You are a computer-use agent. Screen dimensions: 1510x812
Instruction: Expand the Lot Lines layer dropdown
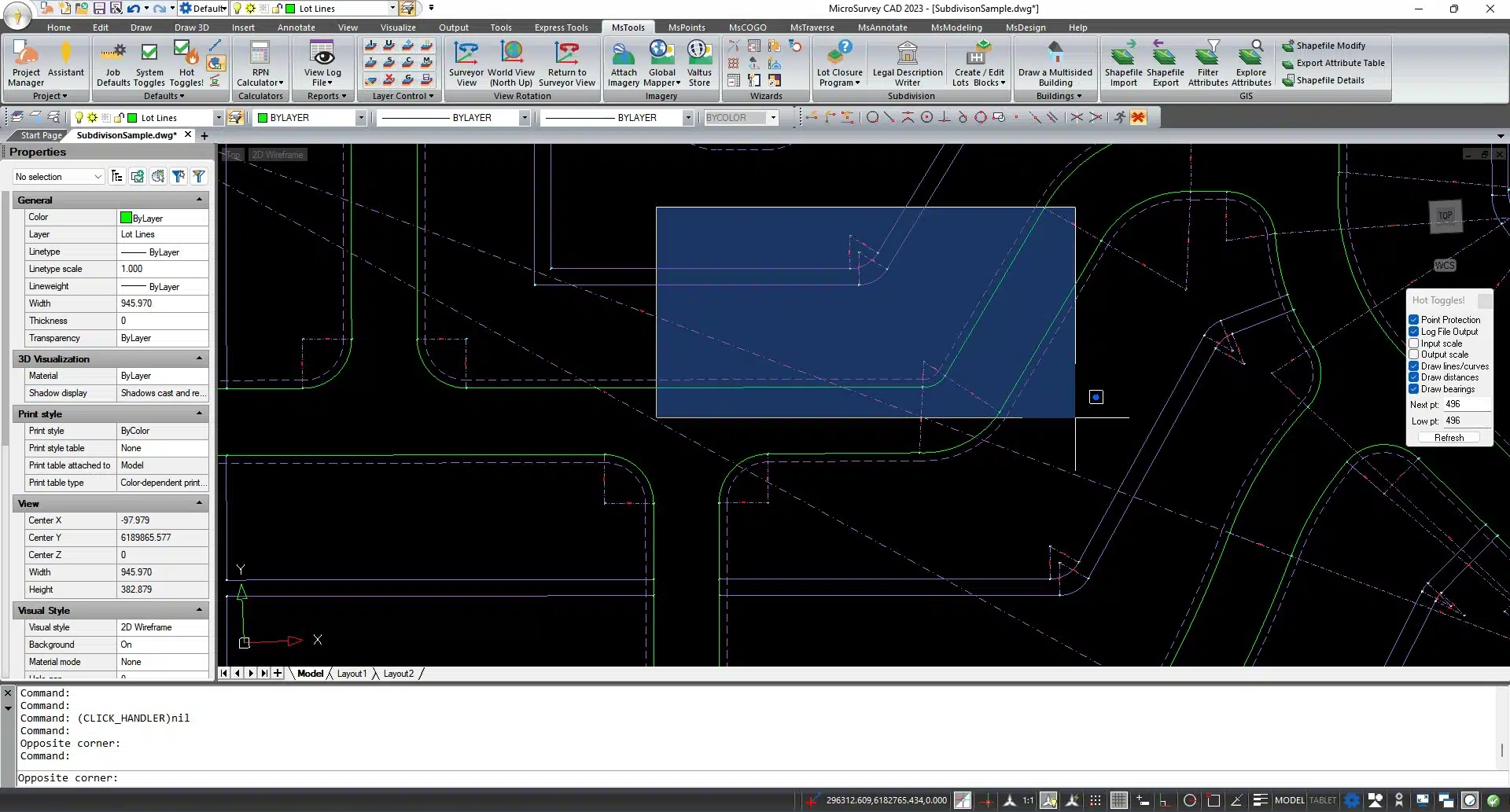pos(219,118)
